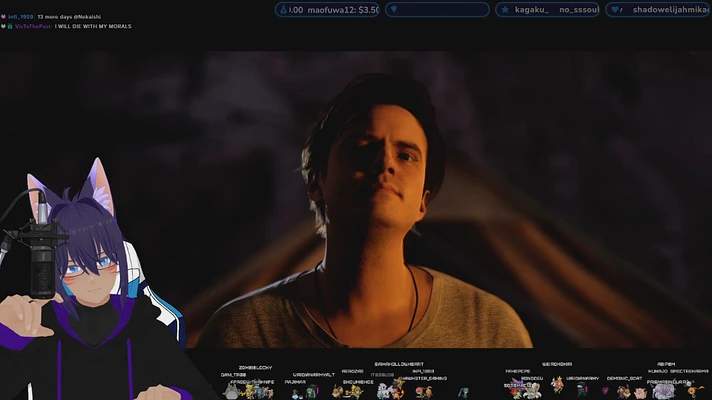Click the badge icon before VicToThePast

click(10, 26)
